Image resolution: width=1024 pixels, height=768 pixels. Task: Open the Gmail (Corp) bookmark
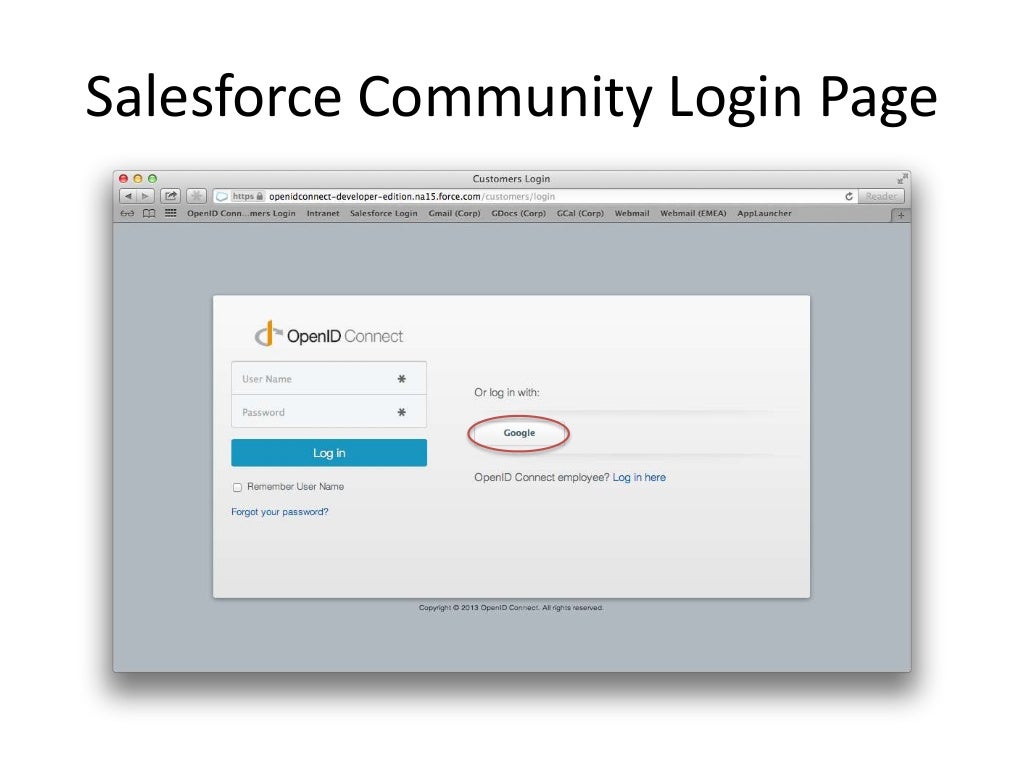(x=454, y=214)
